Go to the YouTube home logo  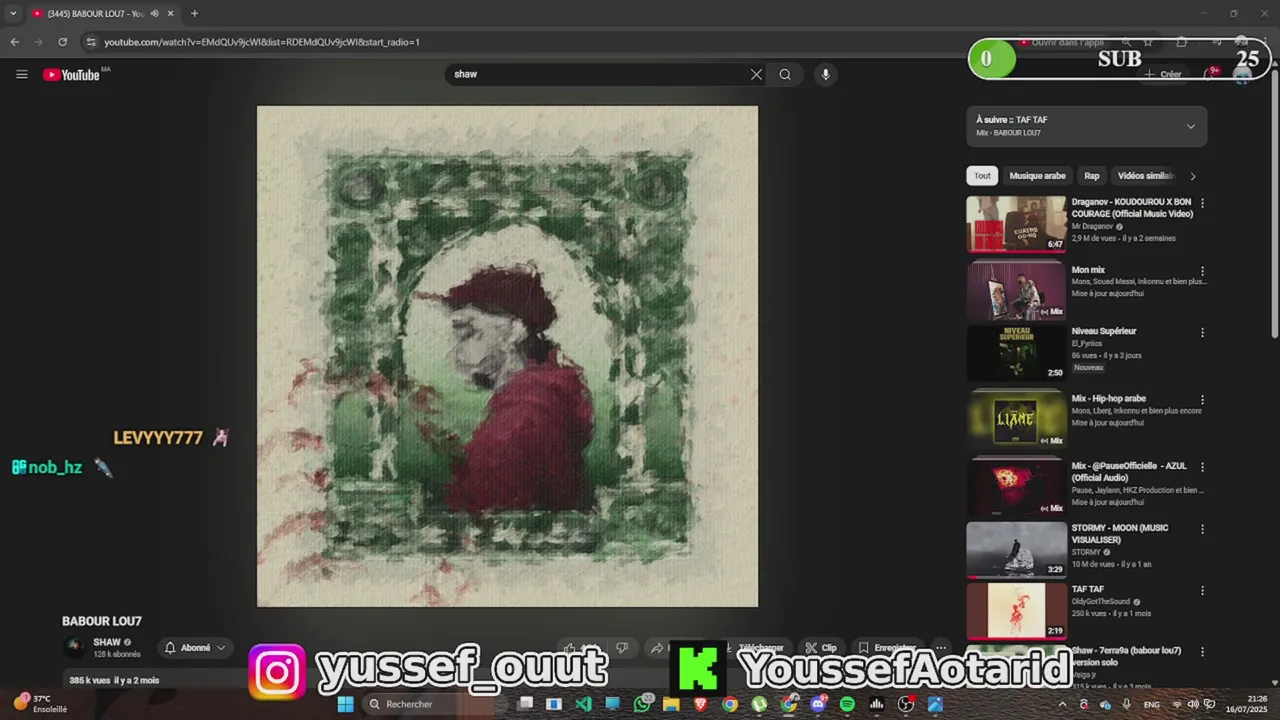pos(72,75)
